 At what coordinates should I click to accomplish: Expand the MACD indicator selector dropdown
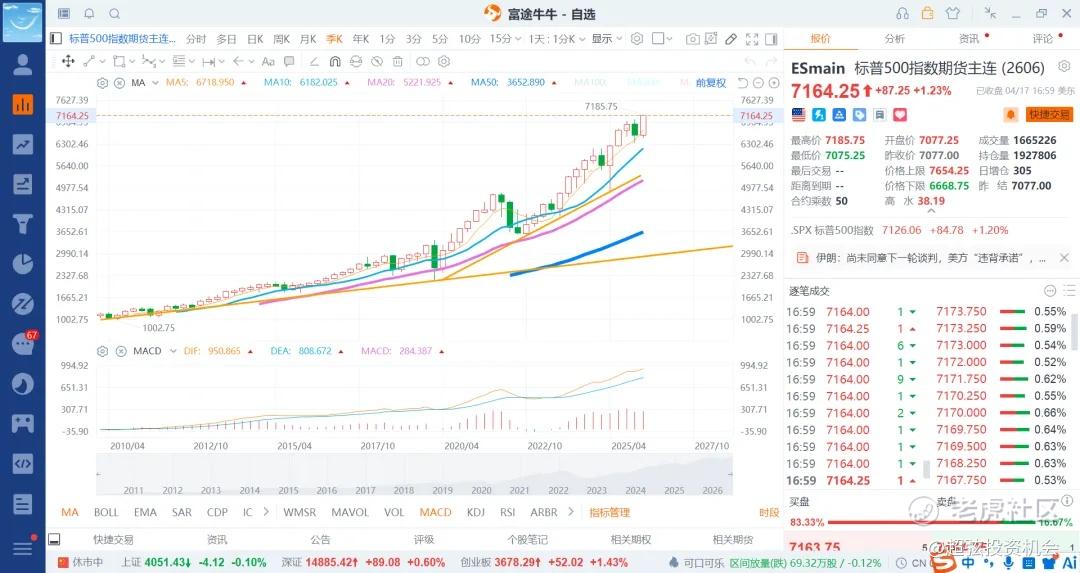[173, 351]
